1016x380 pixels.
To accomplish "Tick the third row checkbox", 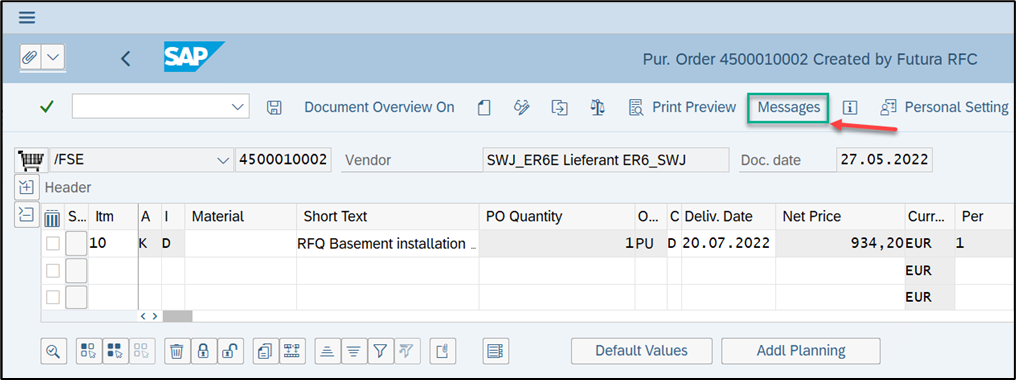I will [53, 297].
